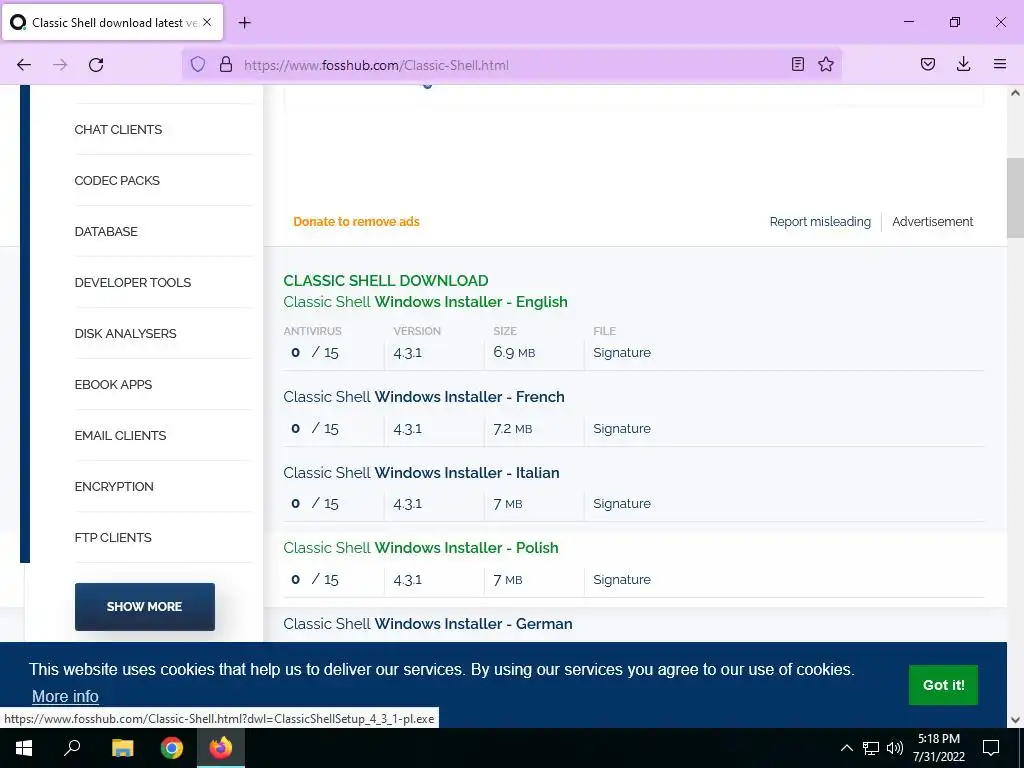Screen dimensions: 1024x768
Task: Open notification action center icon
Action: [991, 748]
